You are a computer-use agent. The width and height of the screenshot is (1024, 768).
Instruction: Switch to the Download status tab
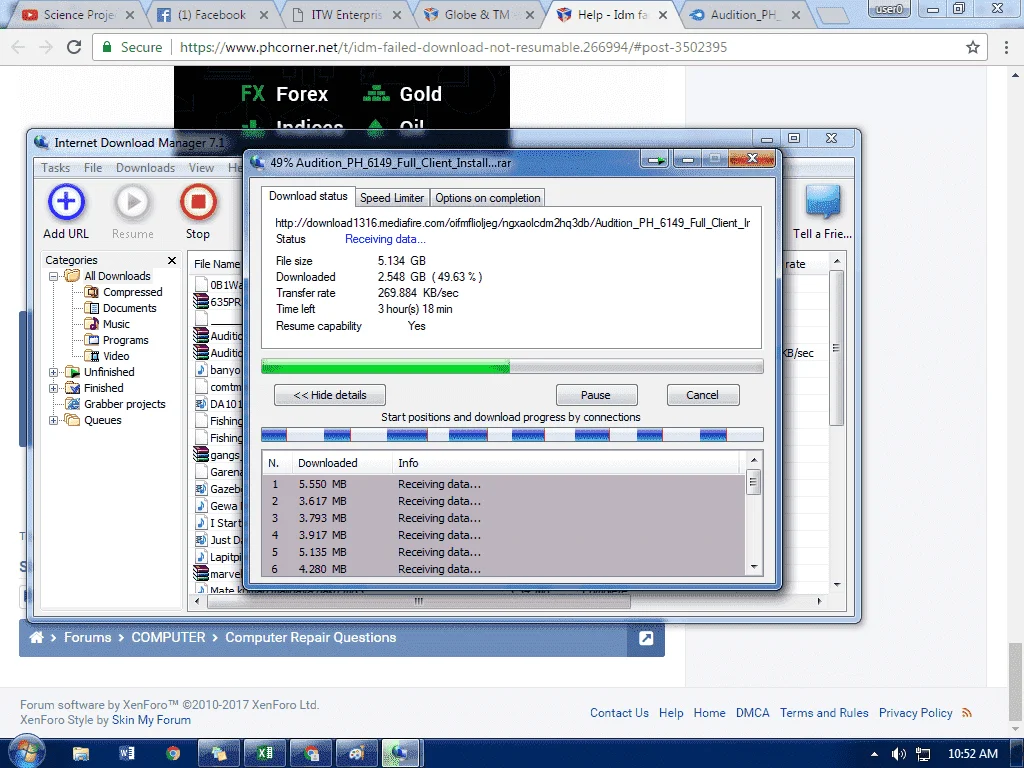(308, 196)
